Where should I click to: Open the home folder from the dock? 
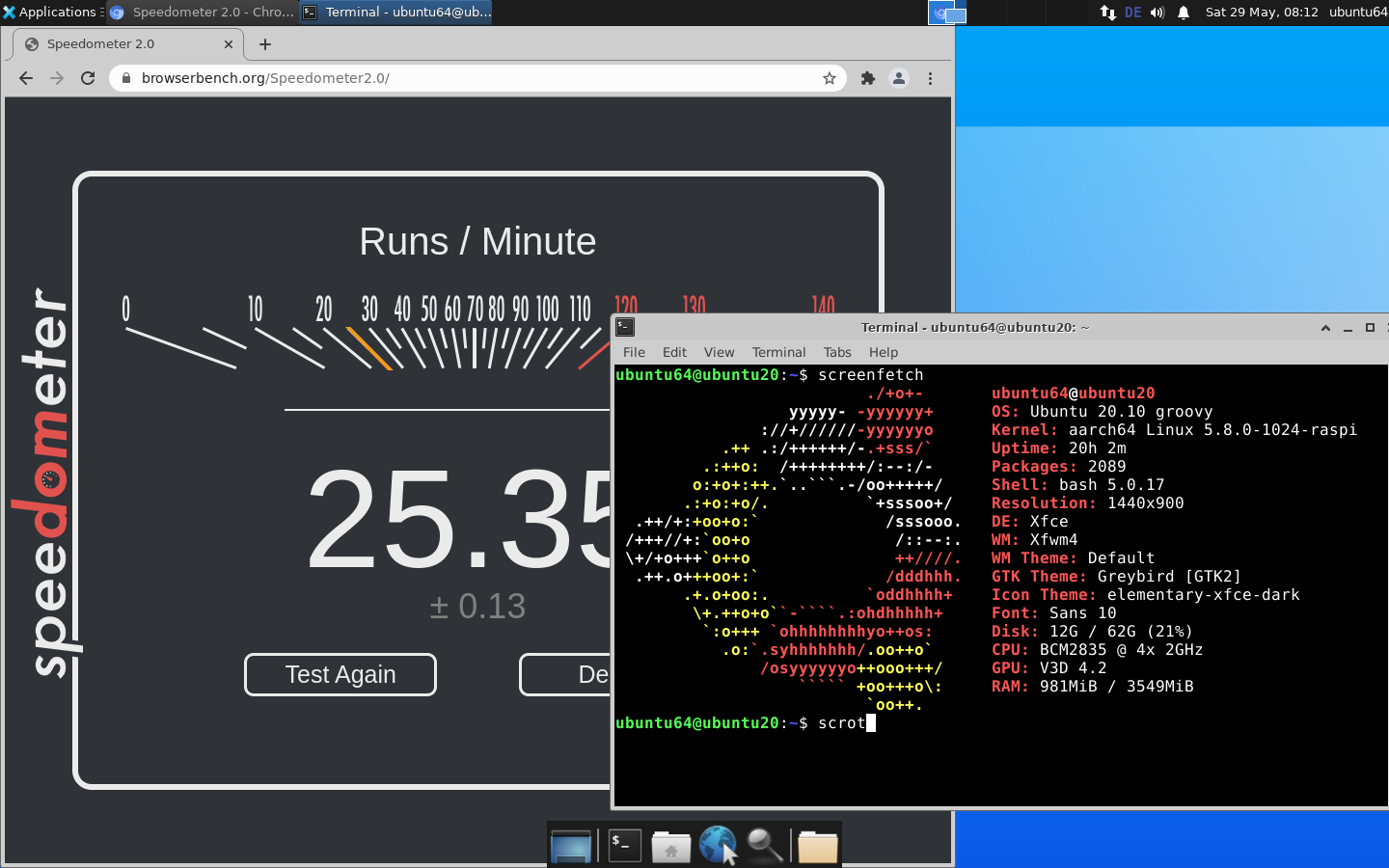pos(670,846)
